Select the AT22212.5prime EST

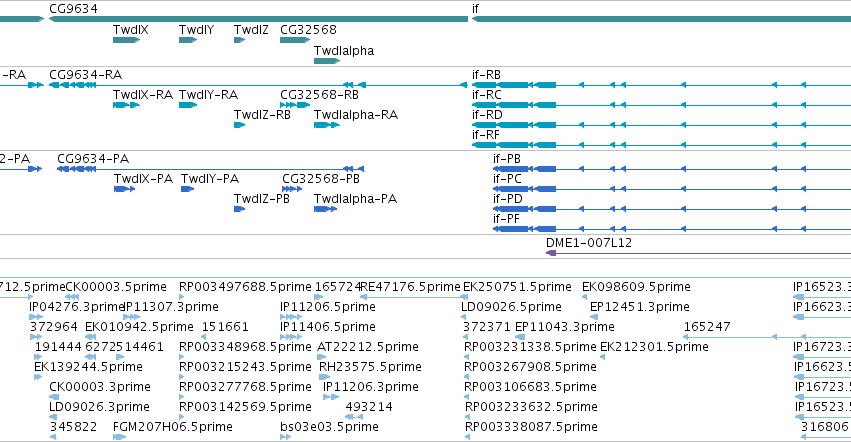pyautogui.click(x=322, y=357)
